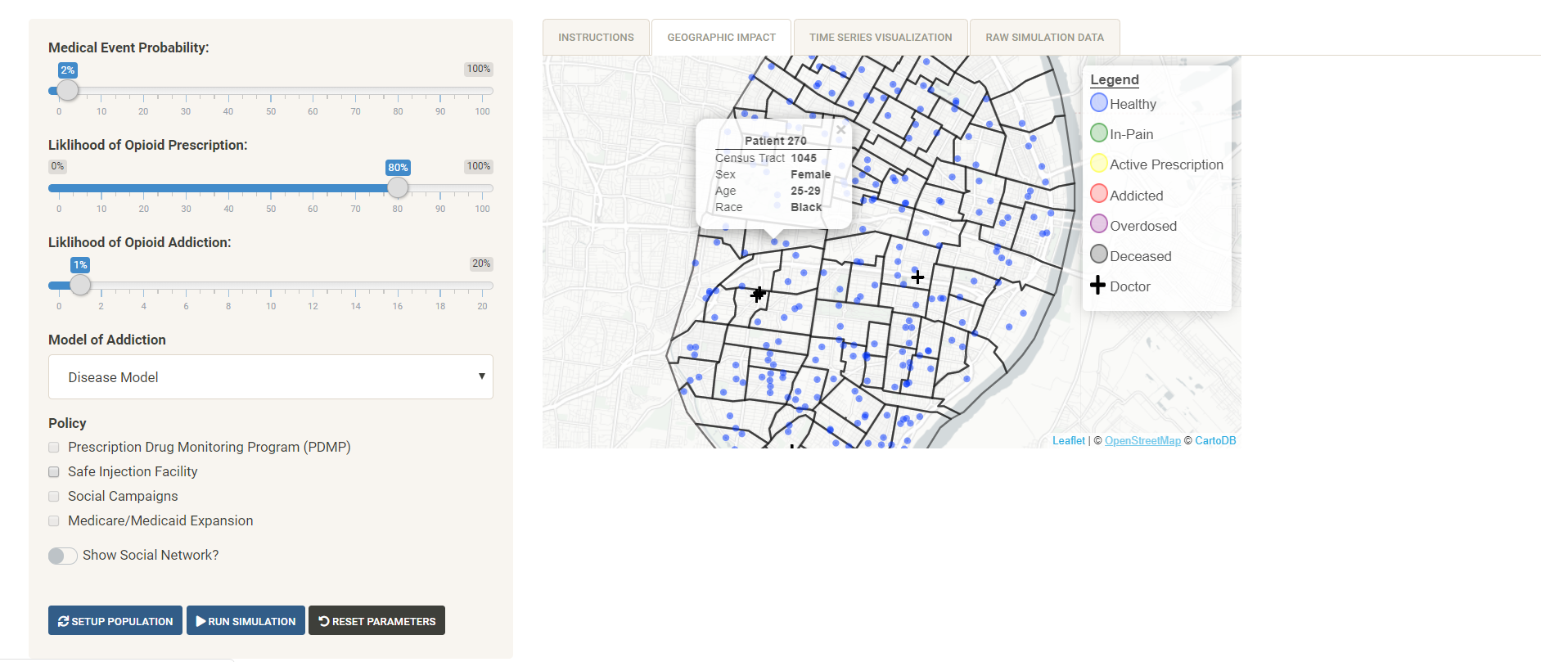Tick the Social Campaigns checkbox
The width and height of the screenshot is (1568, 662).
tap(54, 497)
